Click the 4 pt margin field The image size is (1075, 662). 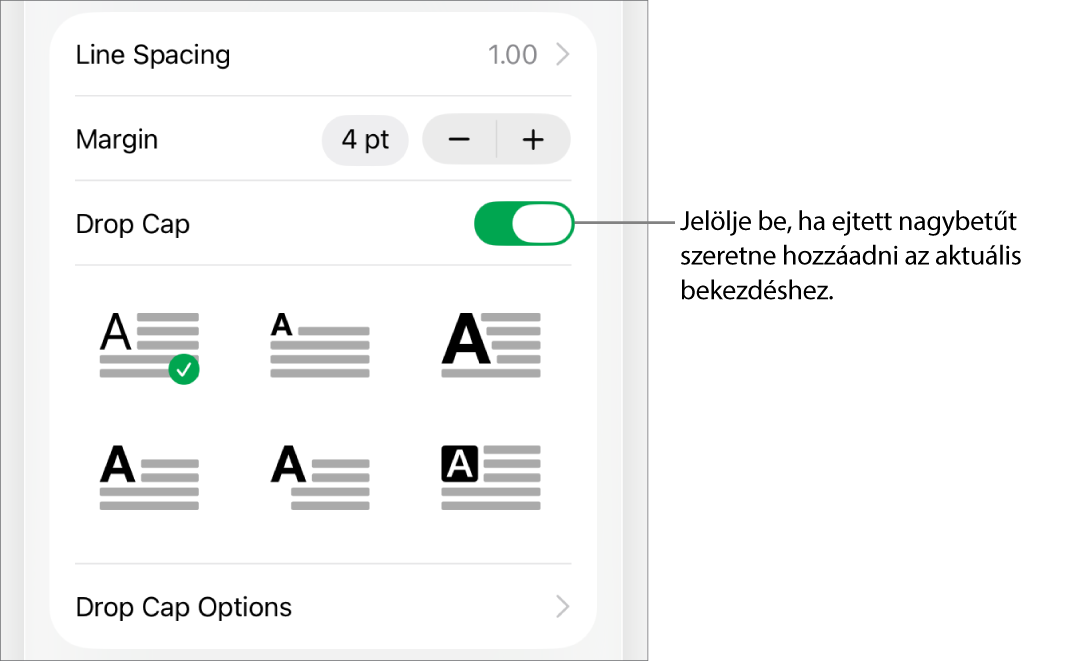click(x=365, y=139)
